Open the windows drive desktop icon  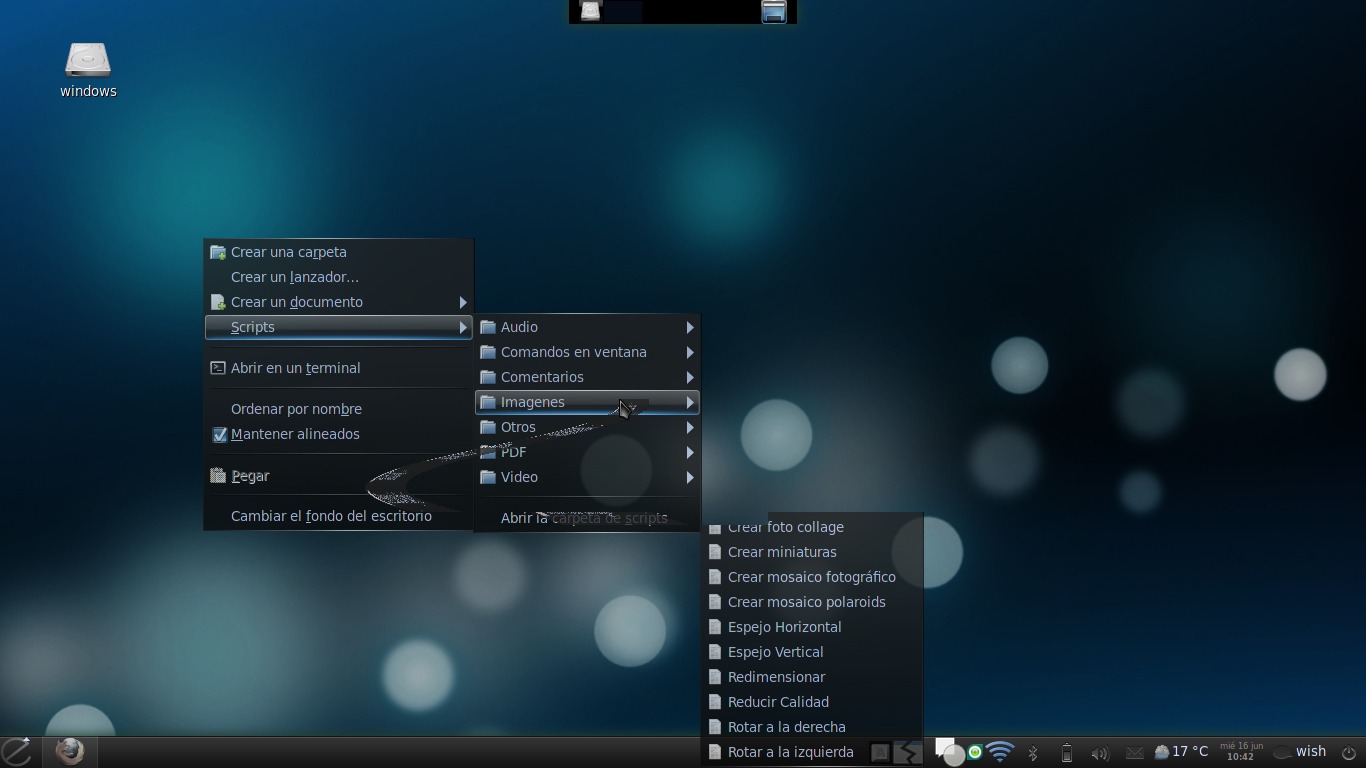click(x=88, y=70)
